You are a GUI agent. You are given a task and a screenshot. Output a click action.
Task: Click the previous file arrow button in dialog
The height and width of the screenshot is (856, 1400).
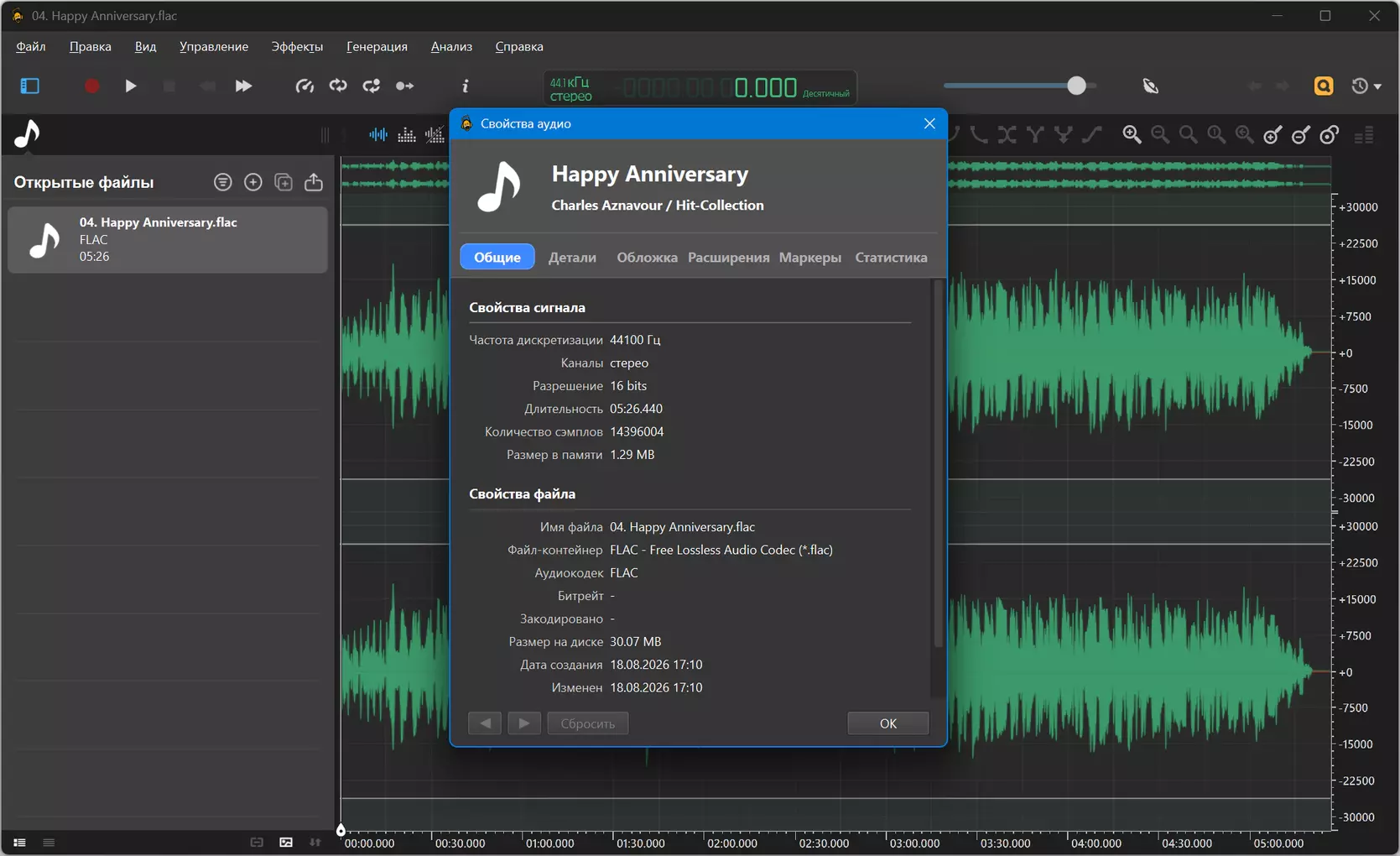485,723
